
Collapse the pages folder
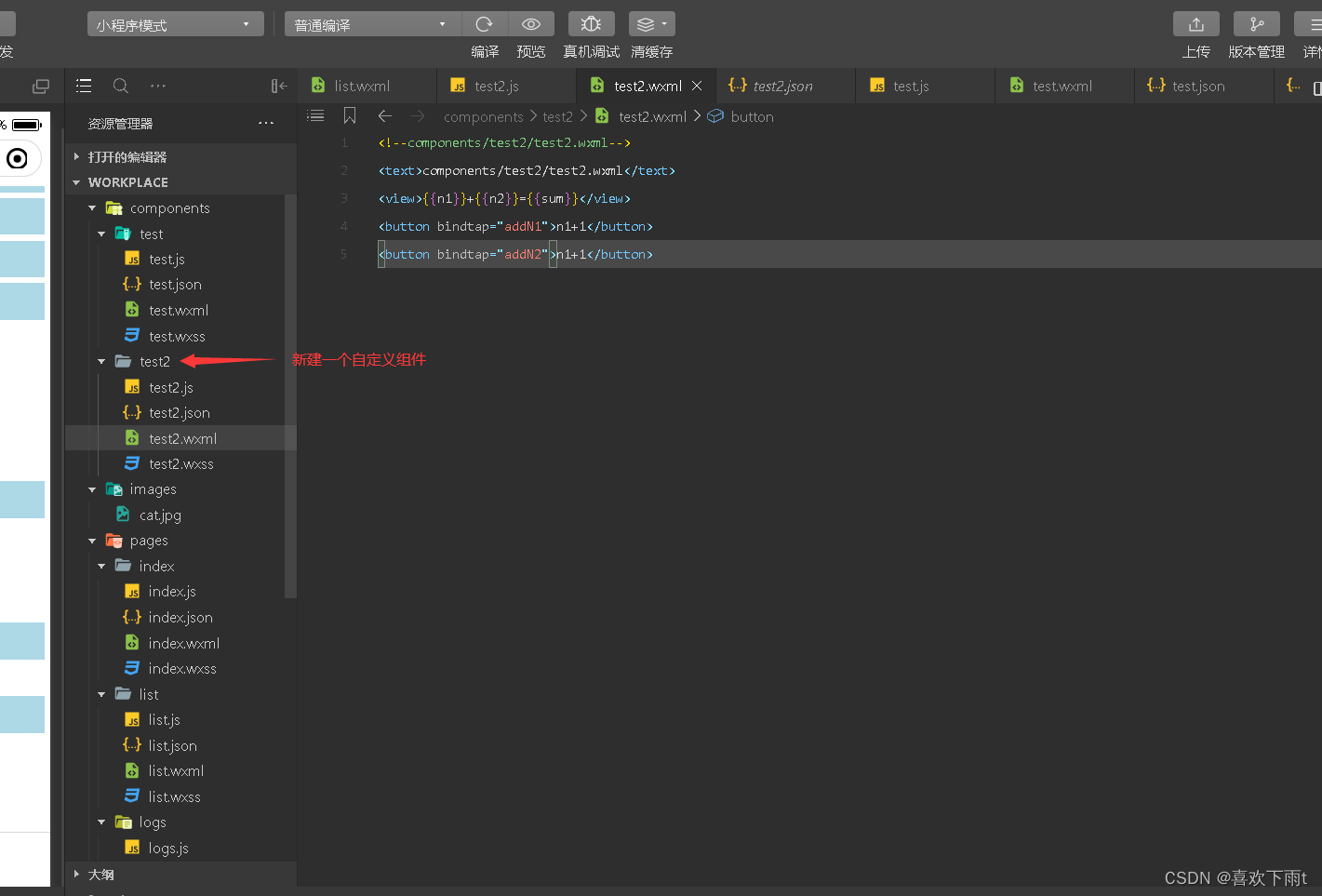[x=92, y=541]
